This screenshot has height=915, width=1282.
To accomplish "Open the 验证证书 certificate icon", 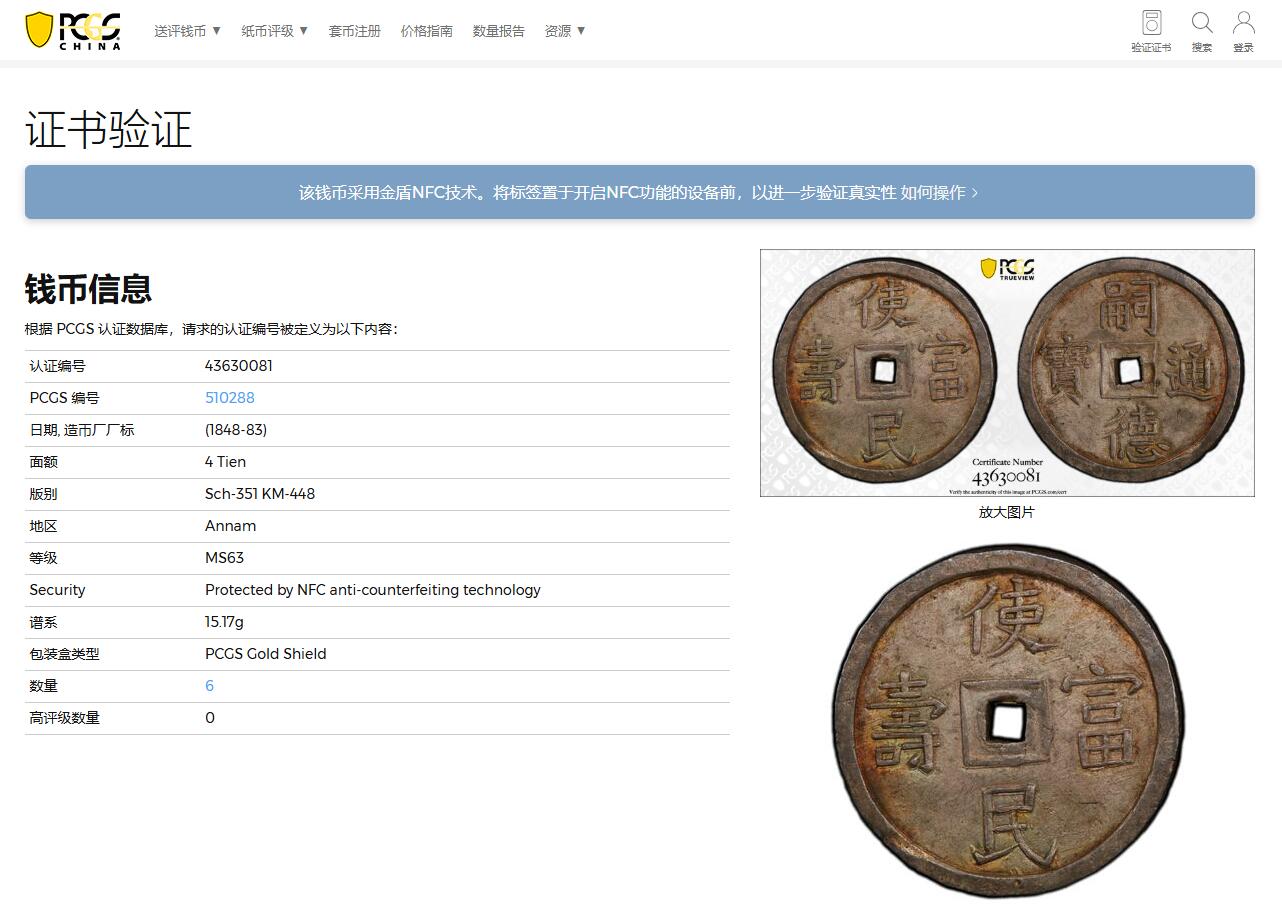I will point(1151,24).
